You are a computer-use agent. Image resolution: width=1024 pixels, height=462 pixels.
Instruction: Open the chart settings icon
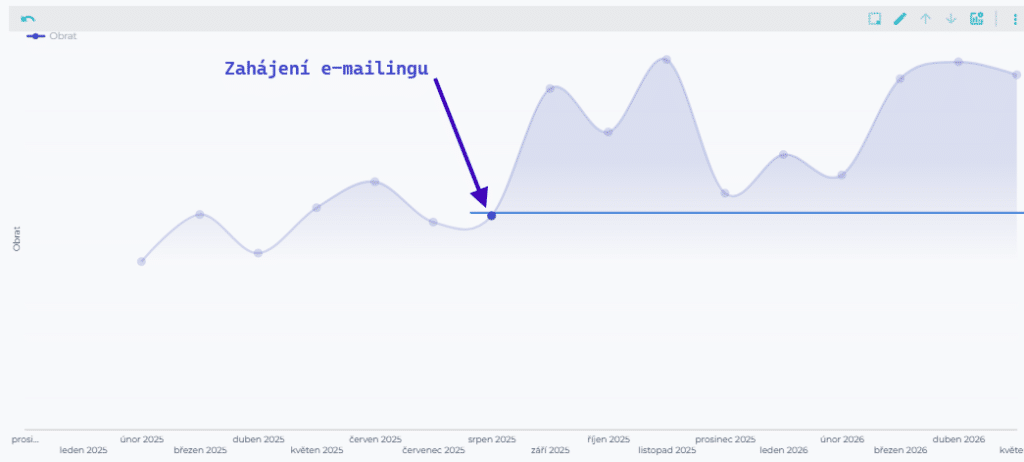coord(976,19)
